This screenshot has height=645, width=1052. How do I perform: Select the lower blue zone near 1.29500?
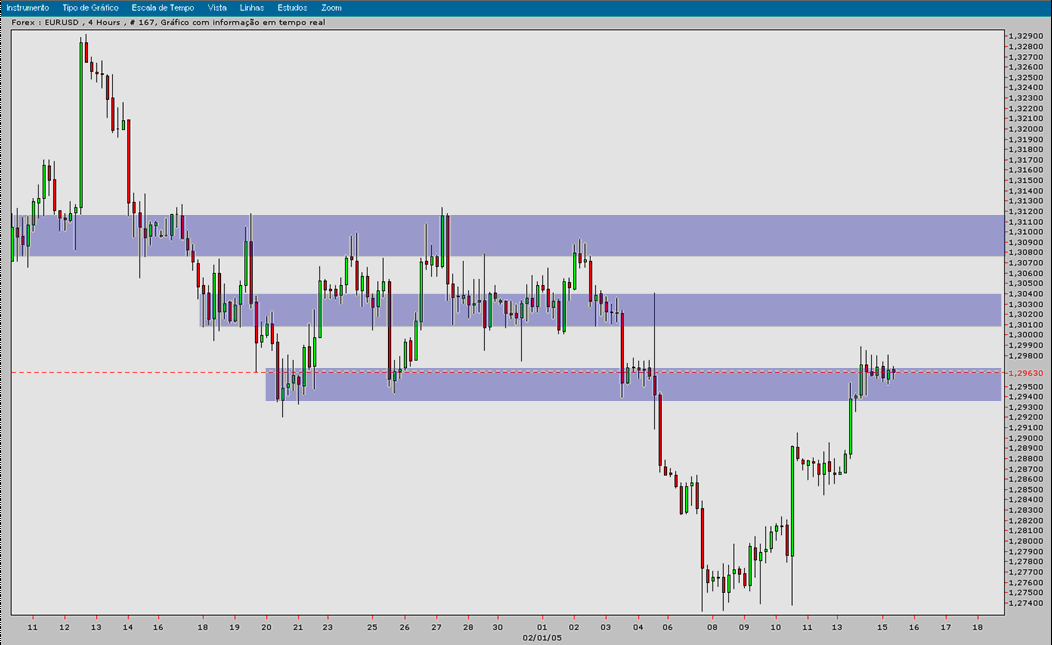[500, 387]
